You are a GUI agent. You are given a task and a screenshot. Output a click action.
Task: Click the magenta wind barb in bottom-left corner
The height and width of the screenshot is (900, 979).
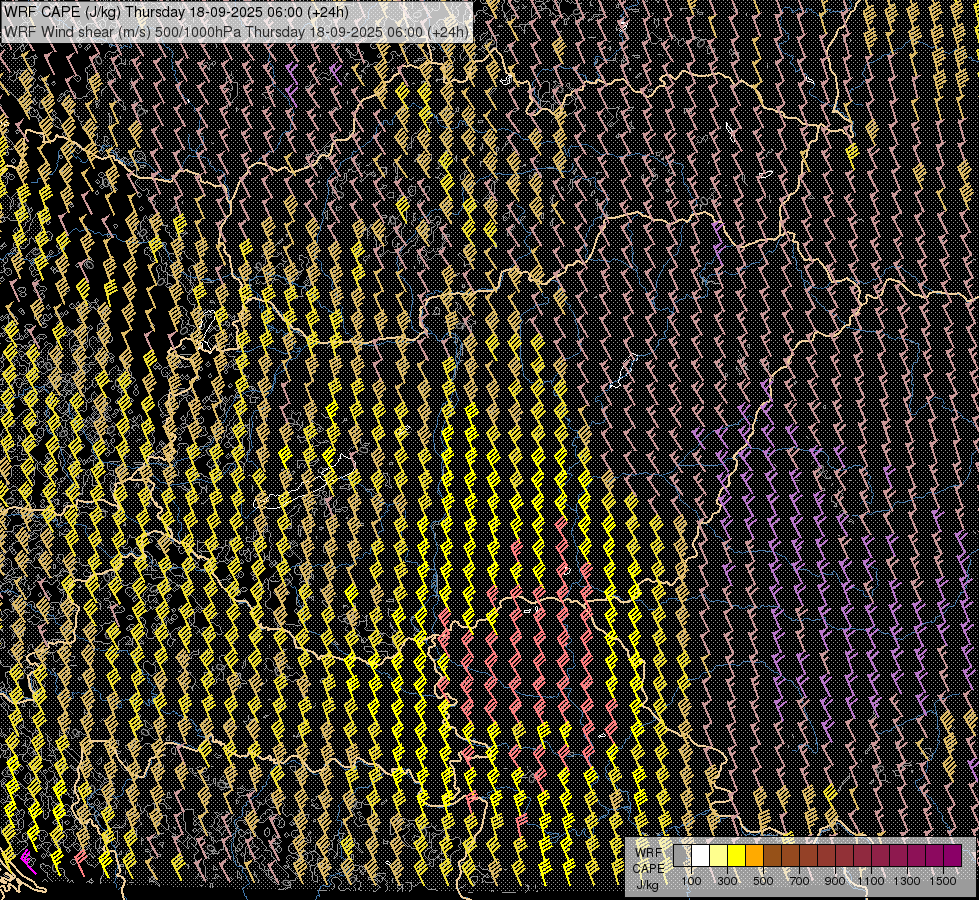click(x=28, y=860)
